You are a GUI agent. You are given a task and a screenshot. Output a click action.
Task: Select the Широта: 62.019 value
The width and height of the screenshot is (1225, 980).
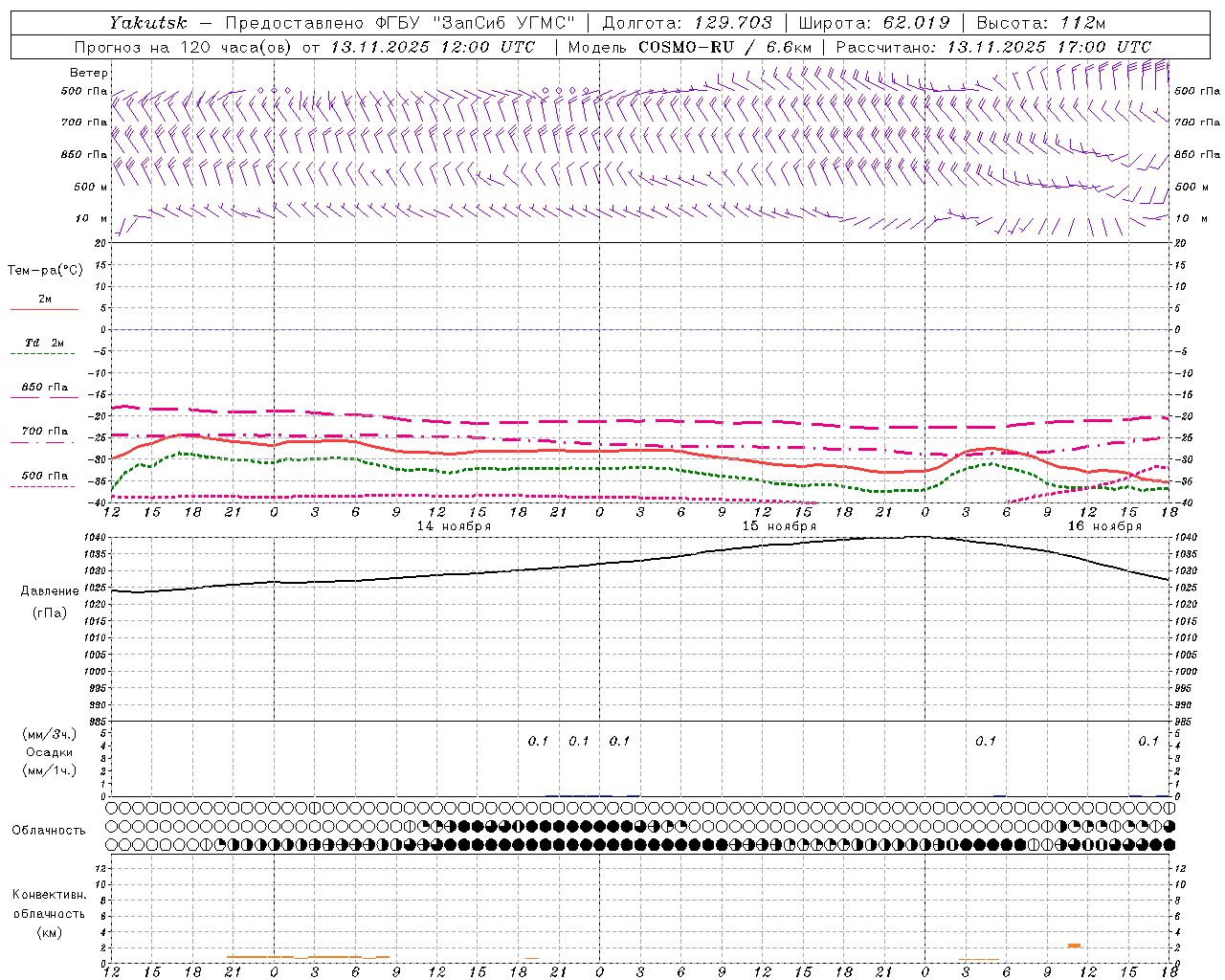(x=874, y=23)
